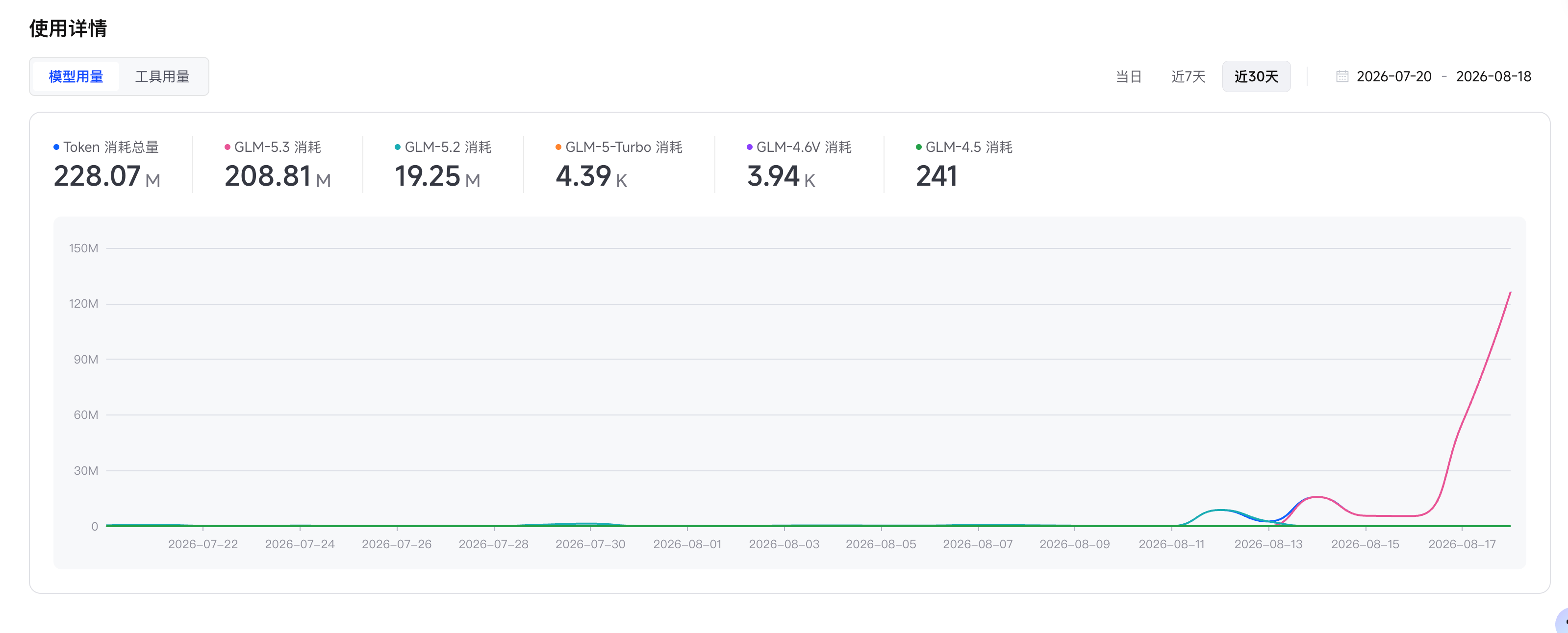Click the 4.39 K value

(591, 176)
